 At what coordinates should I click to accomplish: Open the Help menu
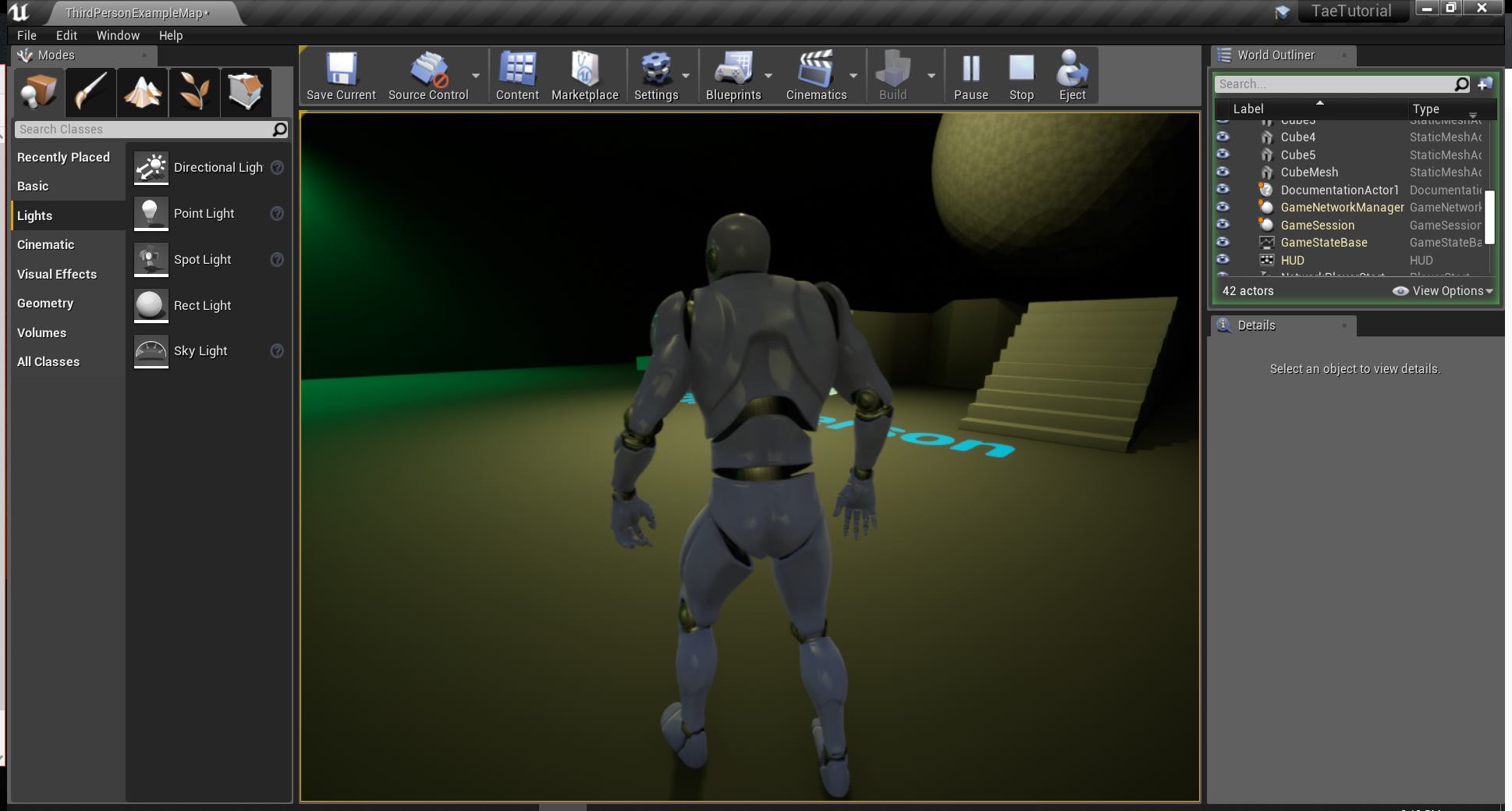(171, 35)
